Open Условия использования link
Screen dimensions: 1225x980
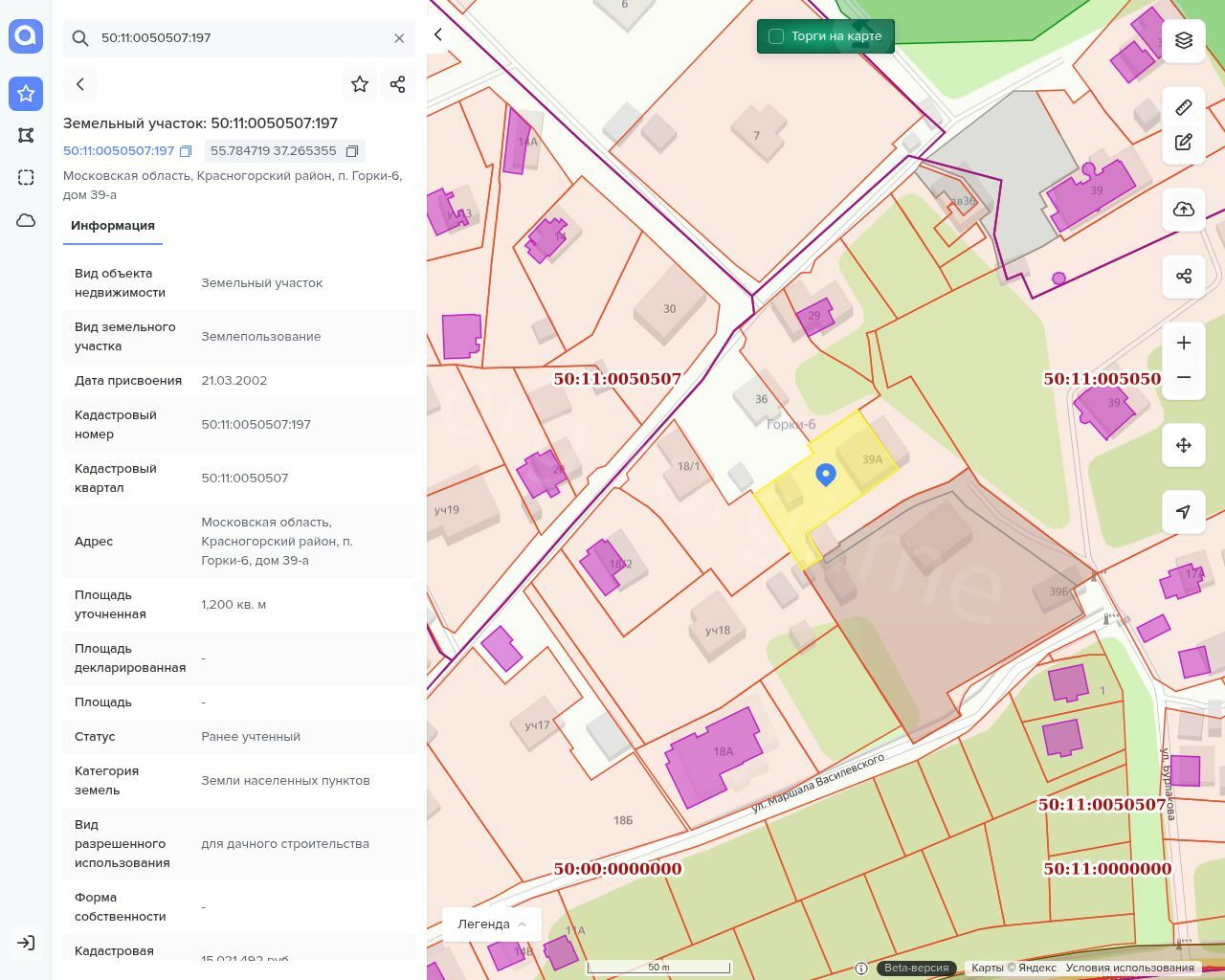click(1129, 968)
